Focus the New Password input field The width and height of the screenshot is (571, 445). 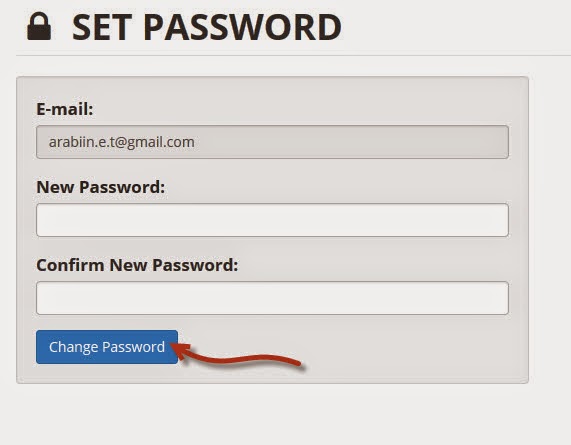point(272,220)
